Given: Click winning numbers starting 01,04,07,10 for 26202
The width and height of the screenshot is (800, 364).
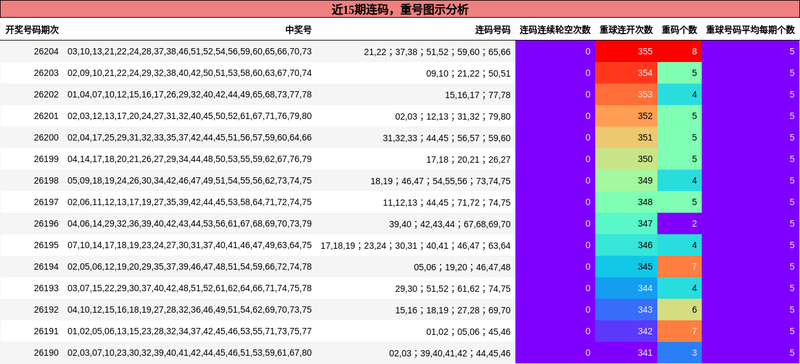Looking at the screenshot, I should (x=189, y=94).
